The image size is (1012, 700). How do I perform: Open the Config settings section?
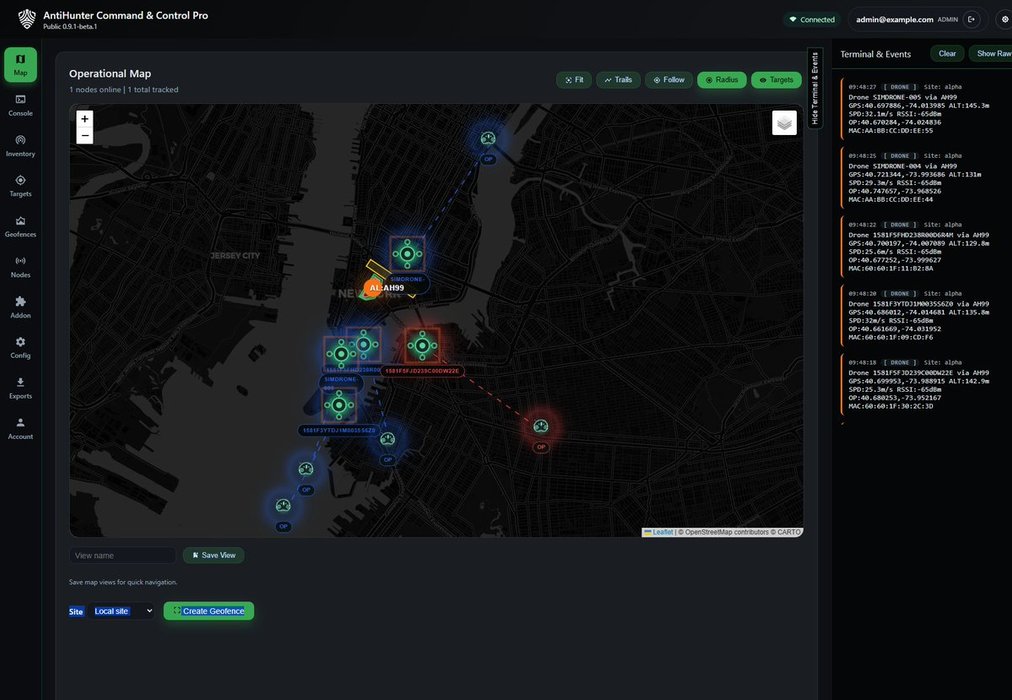(20, 347)
